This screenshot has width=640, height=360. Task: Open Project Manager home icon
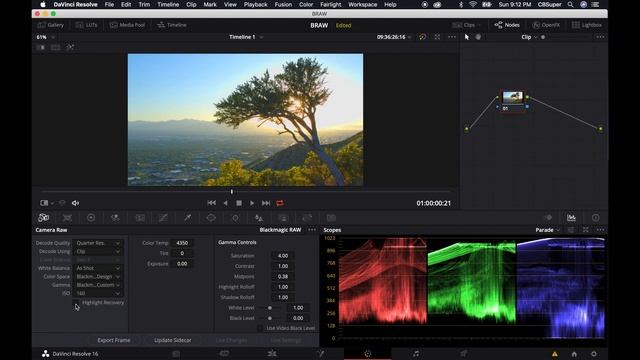[x=574, y=354]
